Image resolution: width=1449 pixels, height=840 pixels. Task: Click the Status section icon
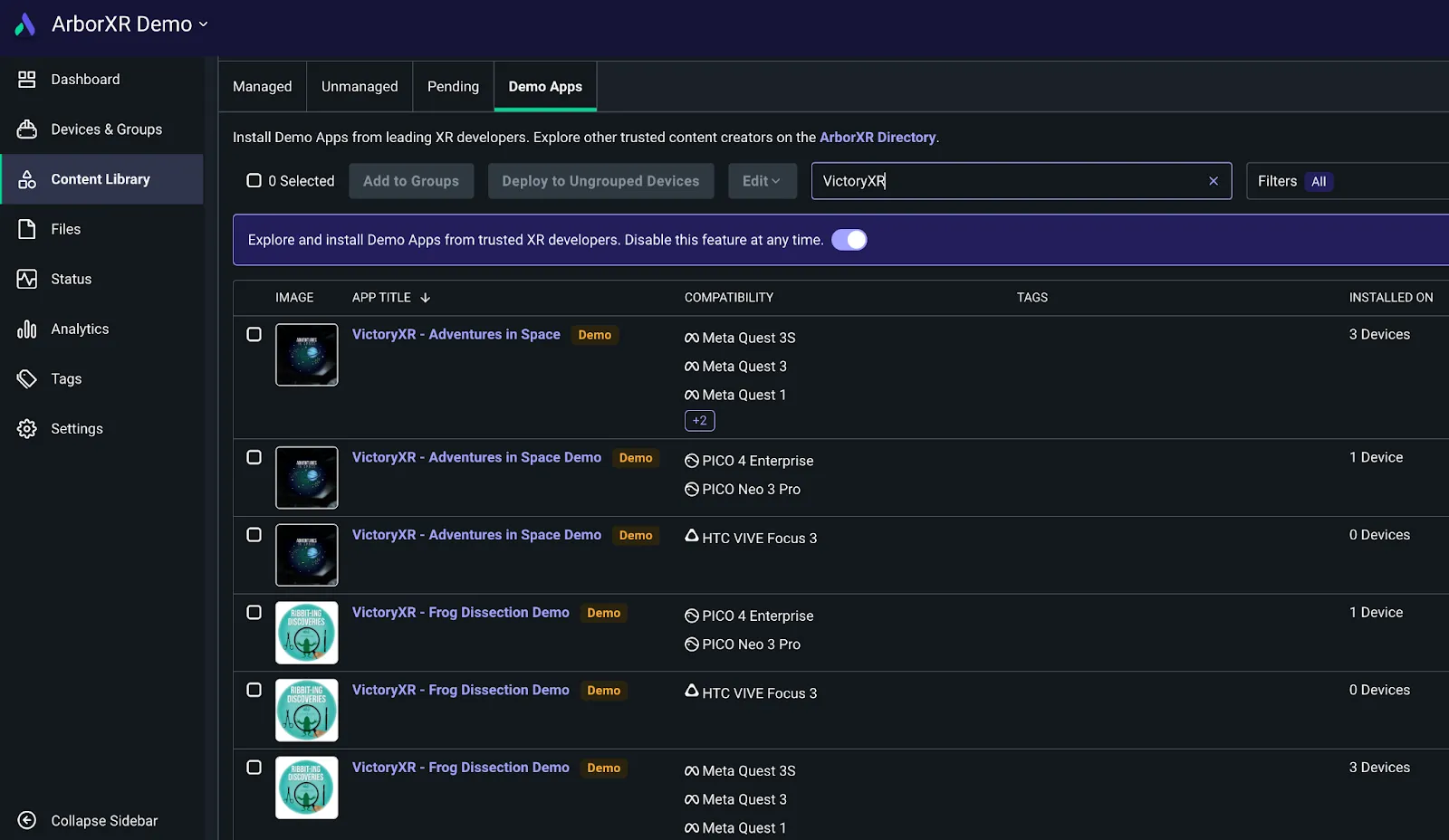[28, 279]
